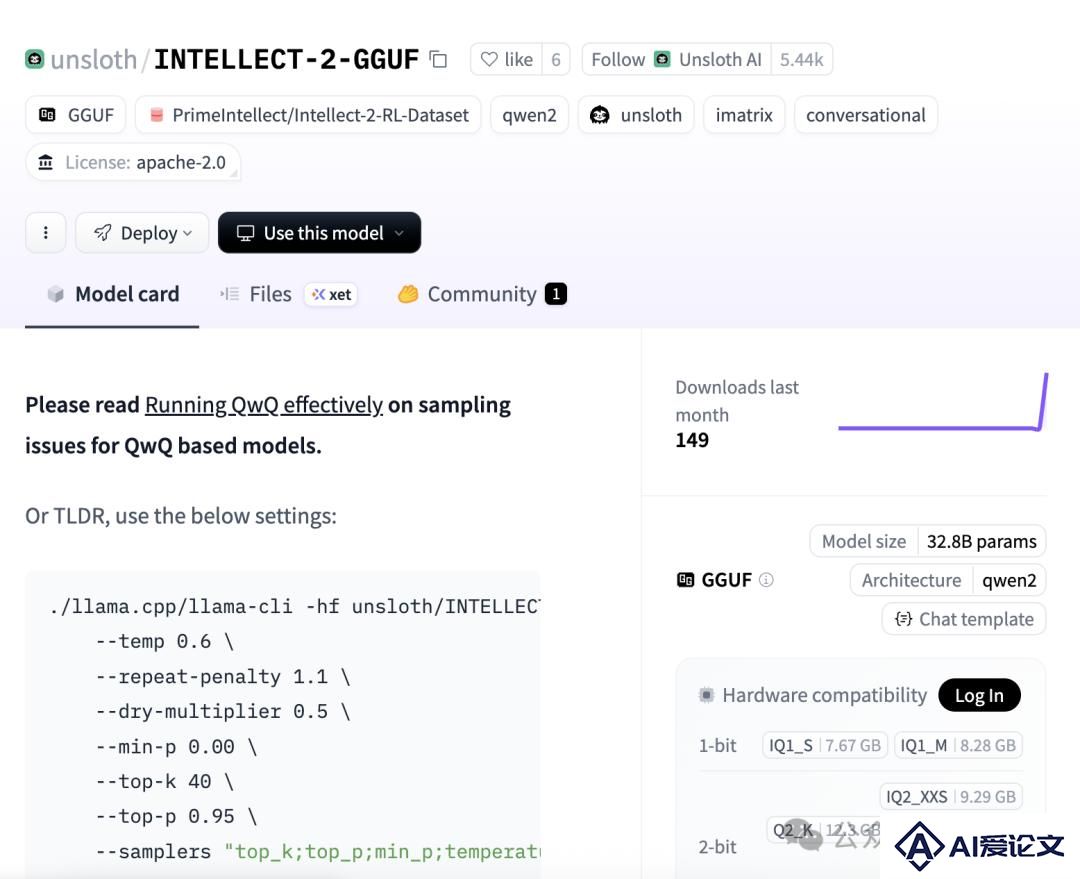
Task: Select the GGUF tag chip
Action: pyautogui.click(x=76, y=115)
